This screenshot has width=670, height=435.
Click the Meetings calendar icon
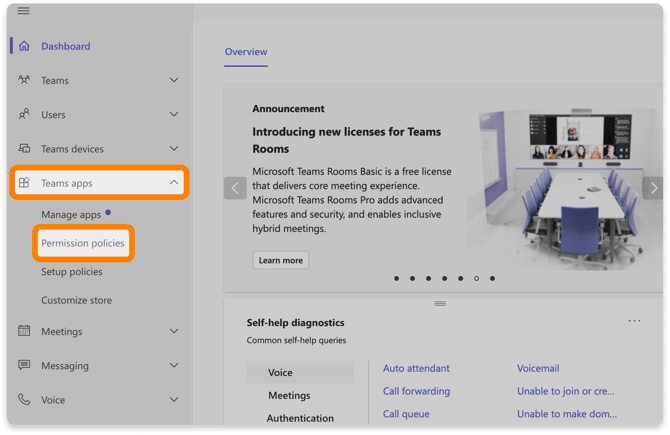coord(24,331)
